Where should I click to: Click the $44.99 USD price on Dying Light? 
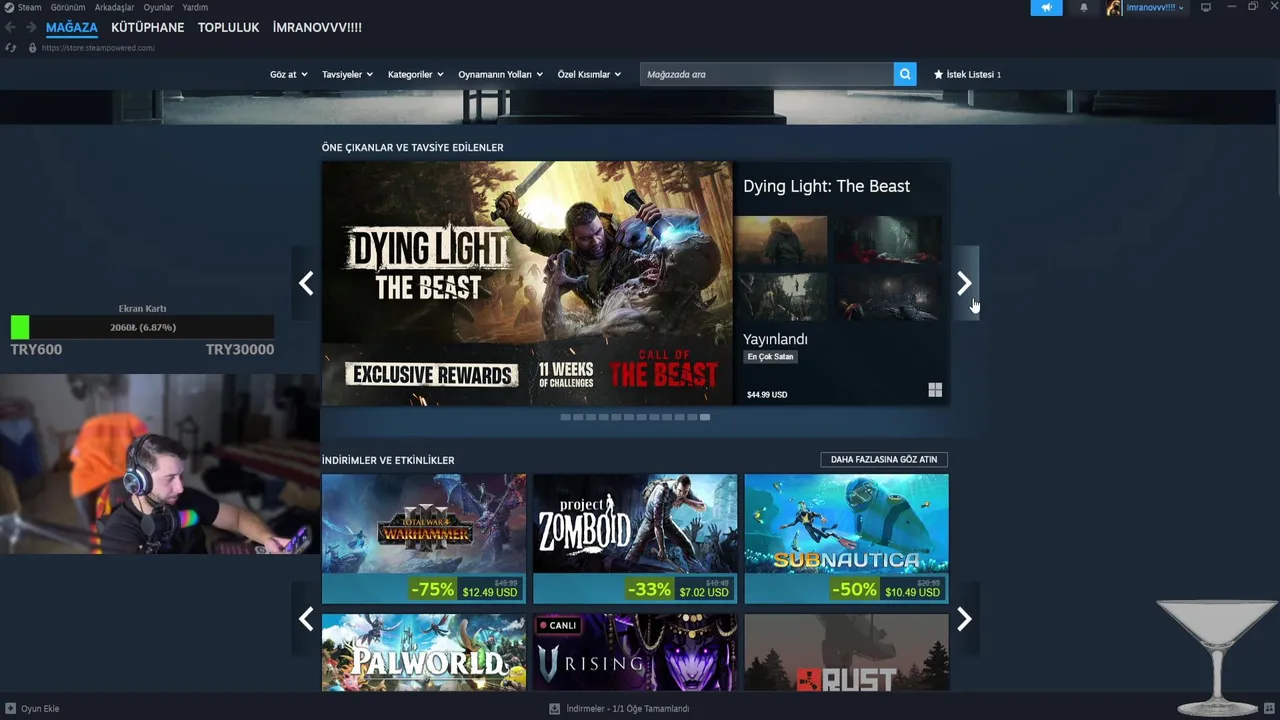coord(767,394)
